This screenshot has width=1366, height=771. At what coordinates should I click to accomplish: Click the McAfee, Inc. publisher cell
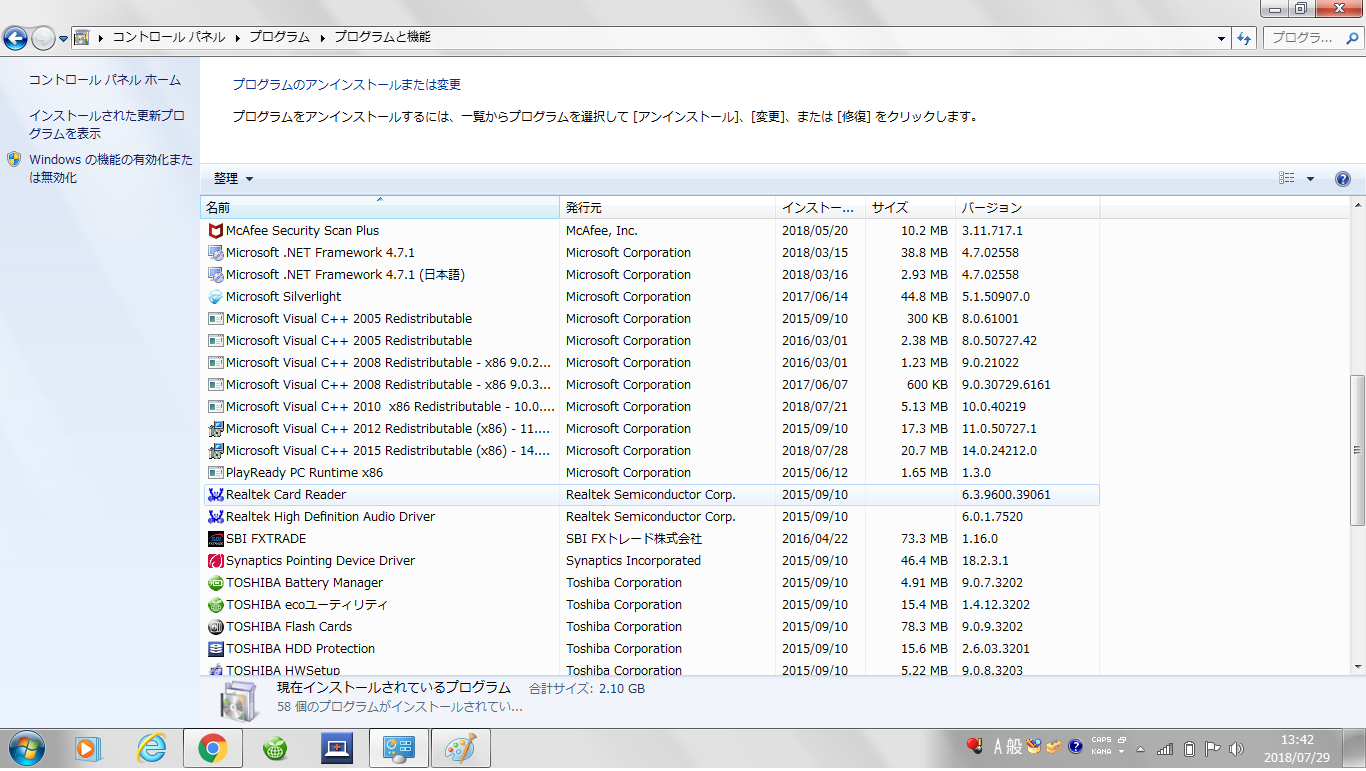pos(601,231)
